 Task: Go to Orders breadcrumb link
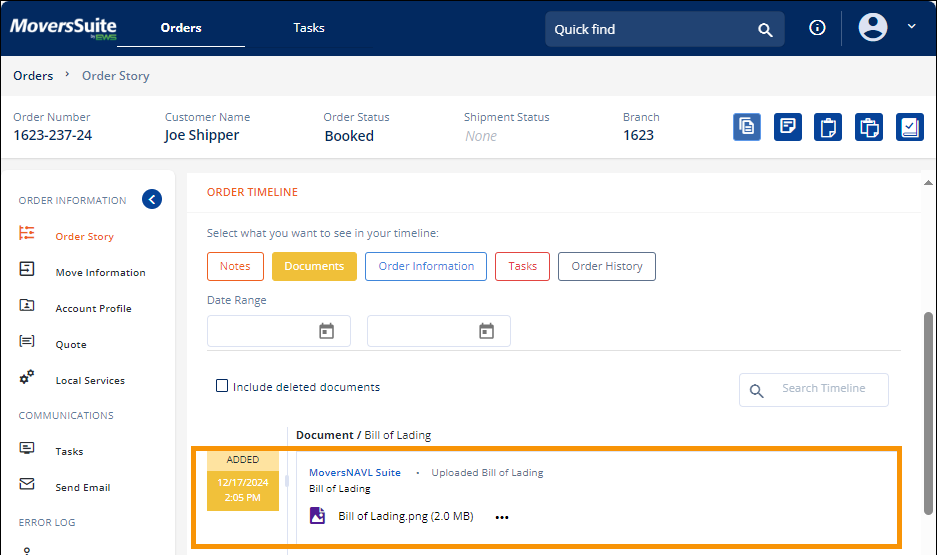point(33,76)
